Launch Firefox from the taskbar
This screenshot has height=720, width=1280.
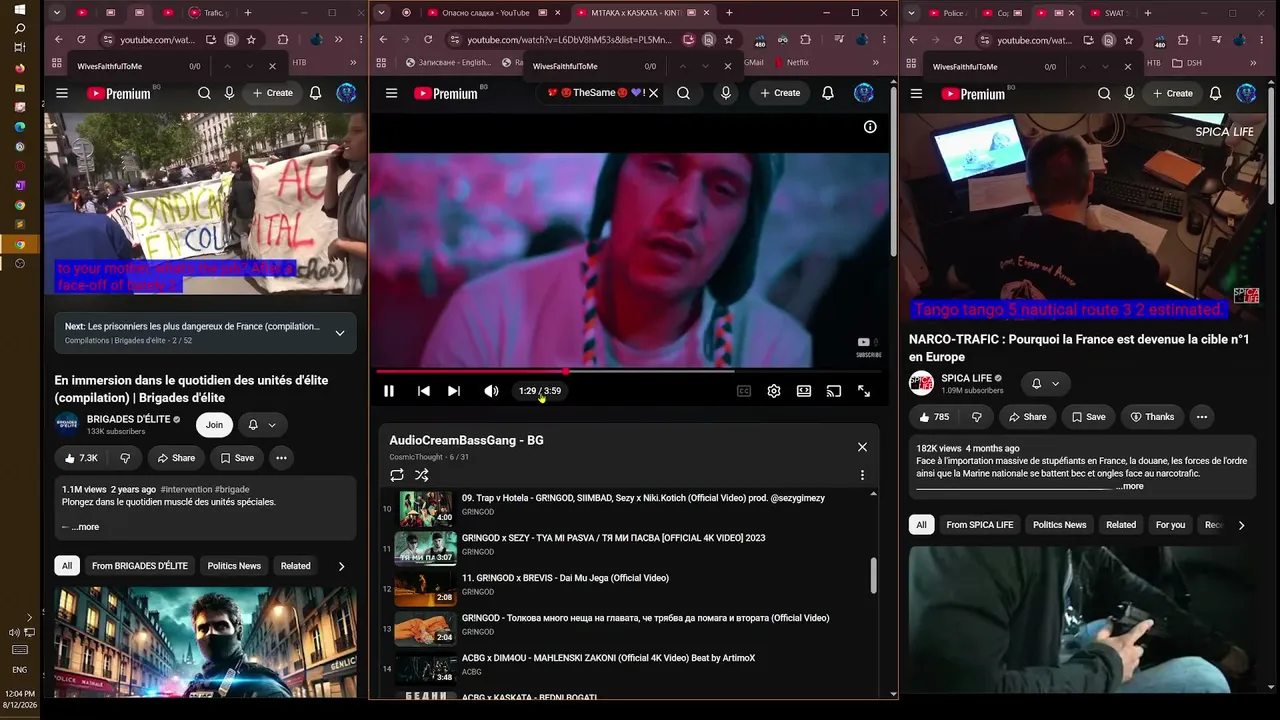coord(20,68)
